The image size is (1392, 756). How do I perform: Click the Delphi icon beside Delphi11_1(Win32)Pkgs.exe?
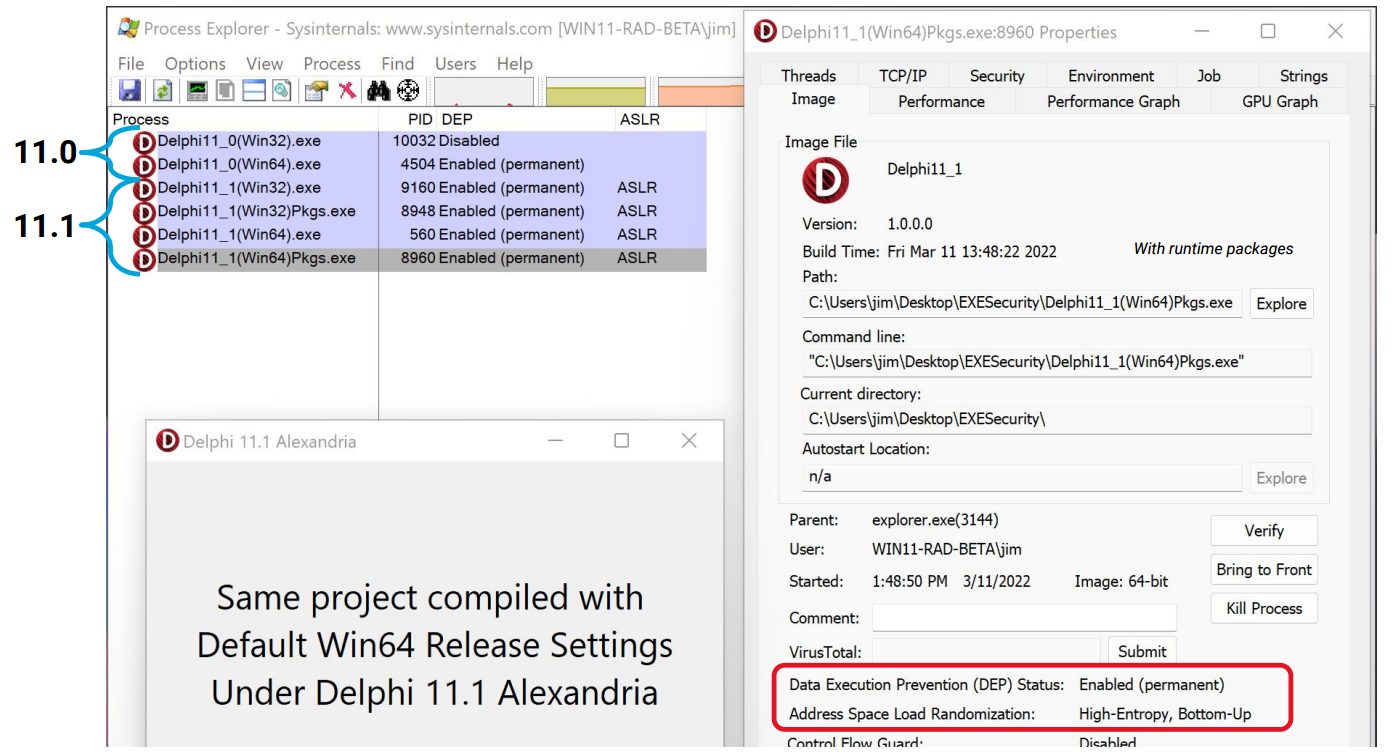pyautogui.click(x=144, y=212)
